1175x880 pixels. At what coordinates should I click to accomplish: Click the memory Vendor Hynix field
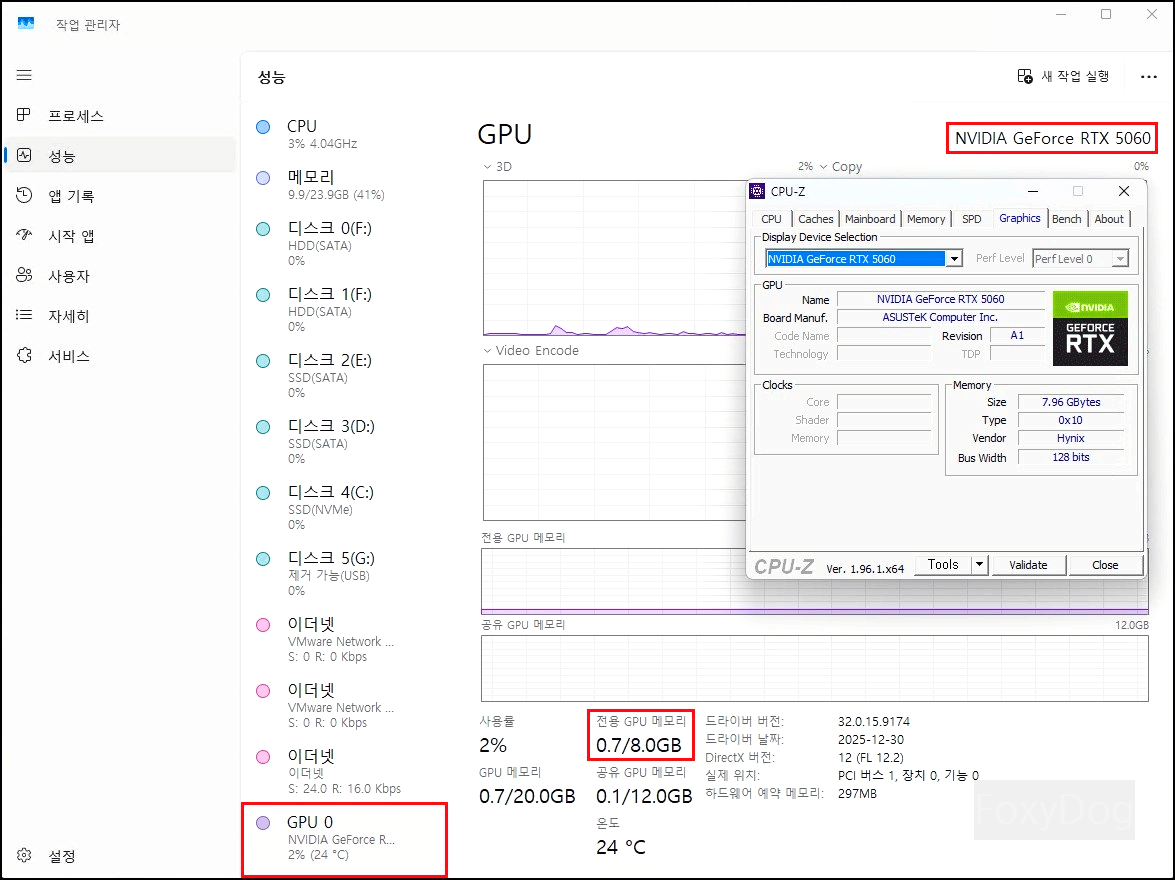(x=1071, y=438)
